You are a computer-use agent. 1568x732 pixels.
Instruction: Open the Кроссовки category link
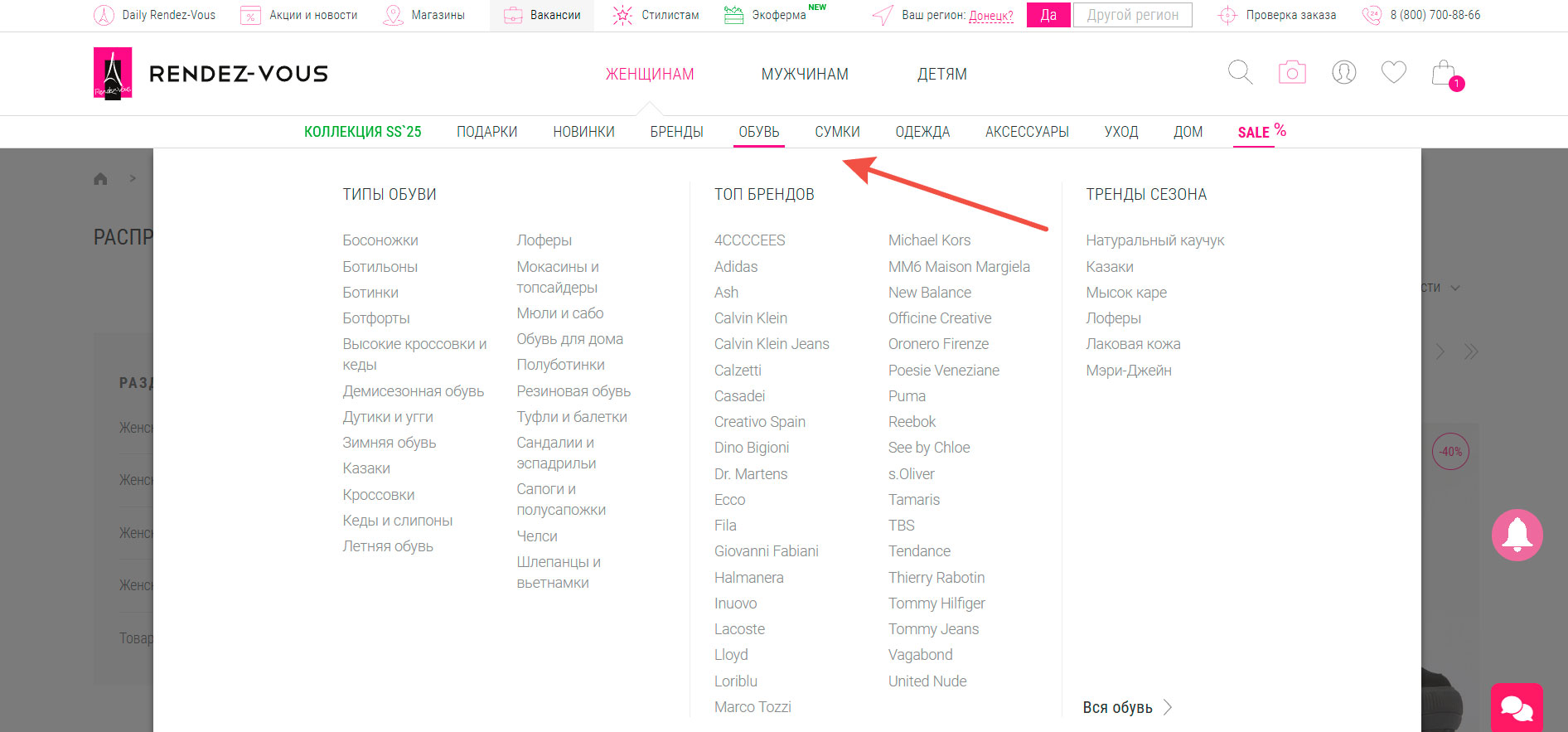[x=379, y=495]
